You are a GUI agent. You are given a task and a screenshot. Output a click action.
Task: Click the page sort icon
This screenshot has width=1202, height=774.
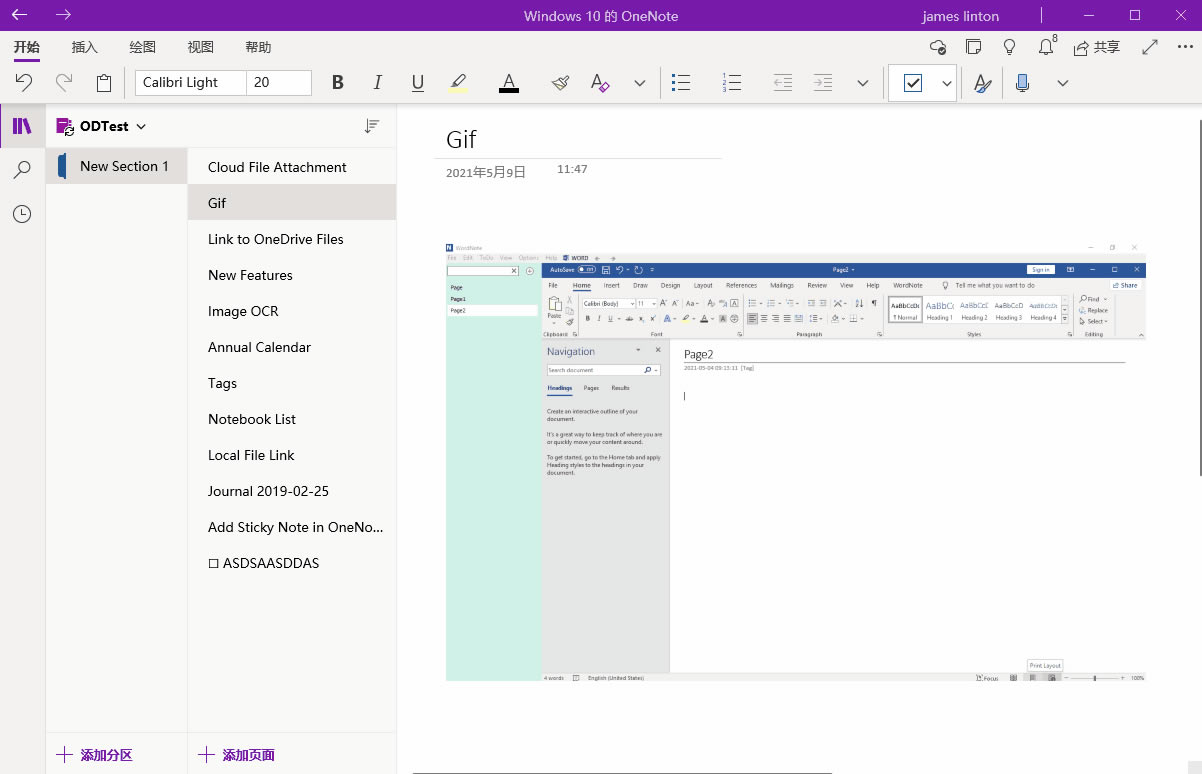tap(371, 126)
